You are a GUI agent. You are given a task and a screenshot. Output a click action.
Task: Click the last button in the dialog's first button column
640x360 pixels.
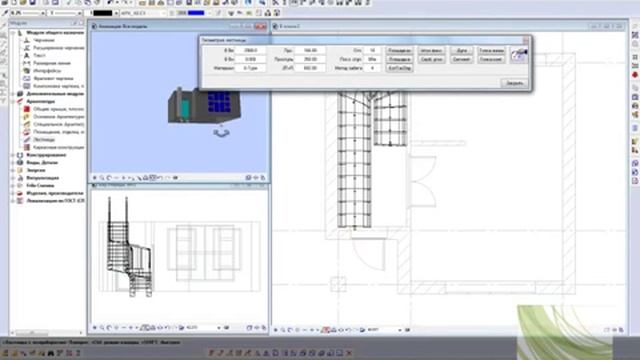(399, 68)
